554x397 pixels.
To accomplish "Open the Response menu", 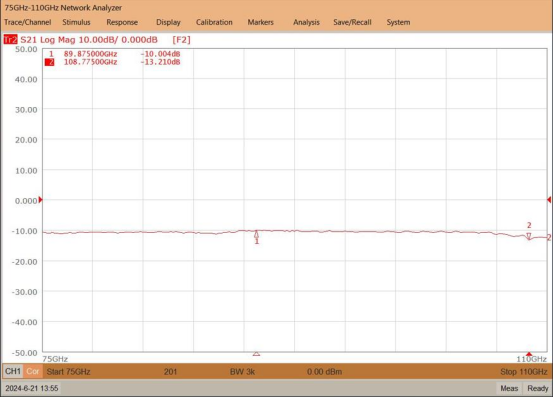I will click(x=122, y=22).
